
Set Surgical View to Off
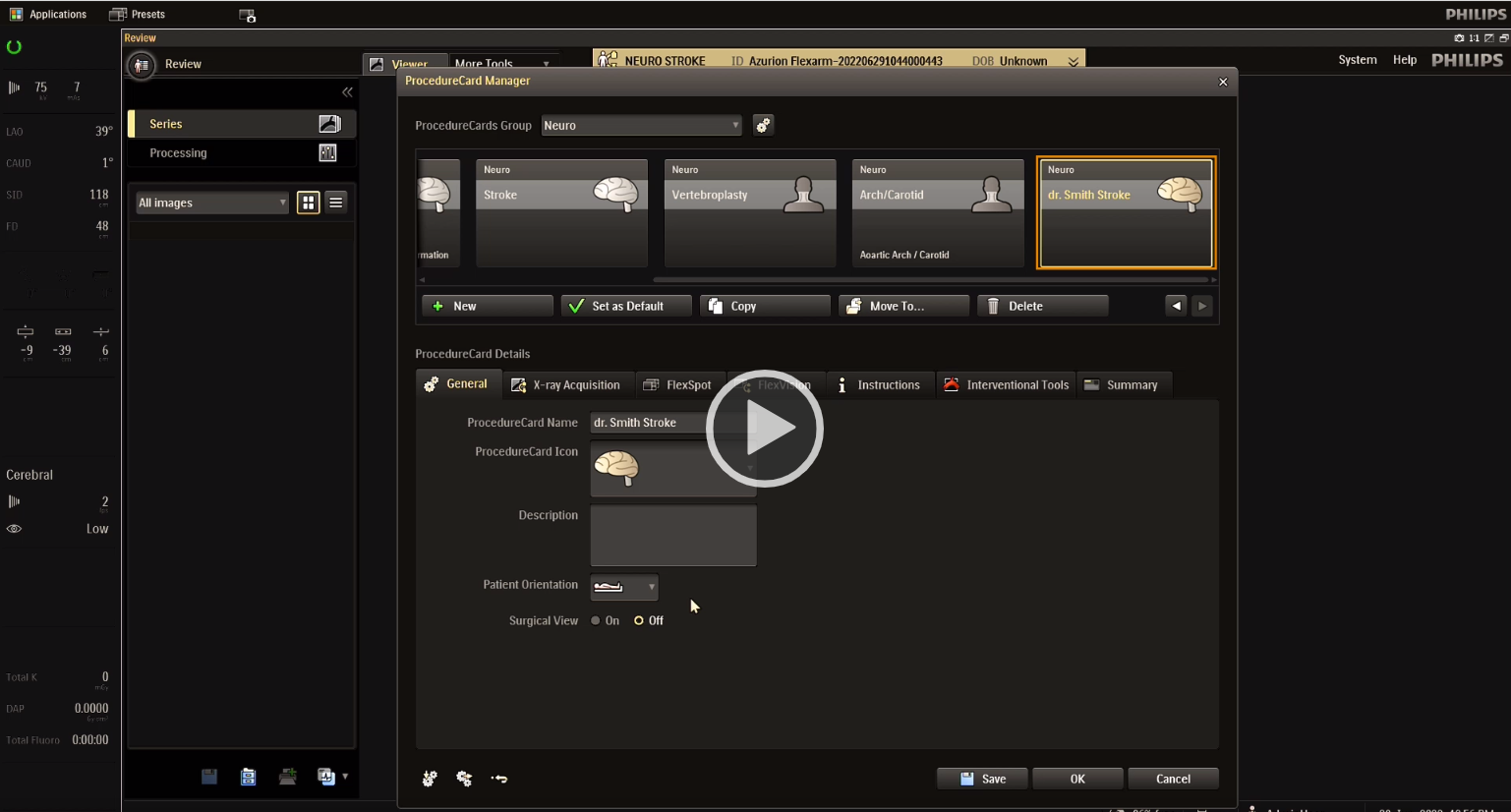tap(649, 621)
